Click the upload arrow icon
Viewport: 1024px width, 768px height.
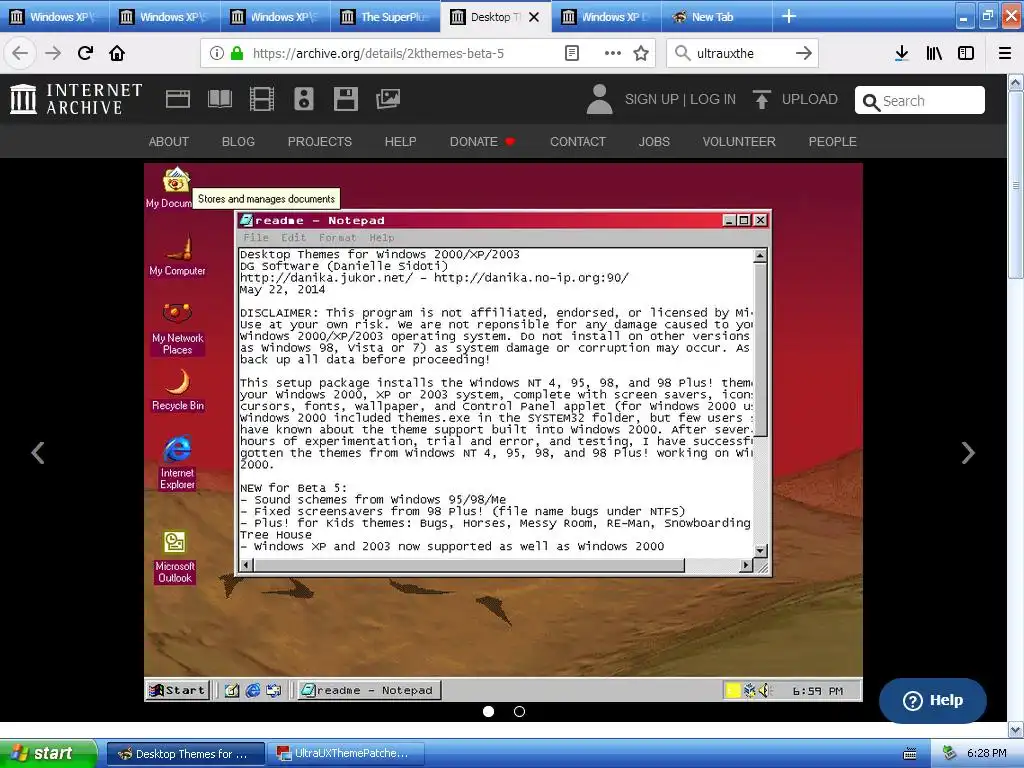(761, 99)
